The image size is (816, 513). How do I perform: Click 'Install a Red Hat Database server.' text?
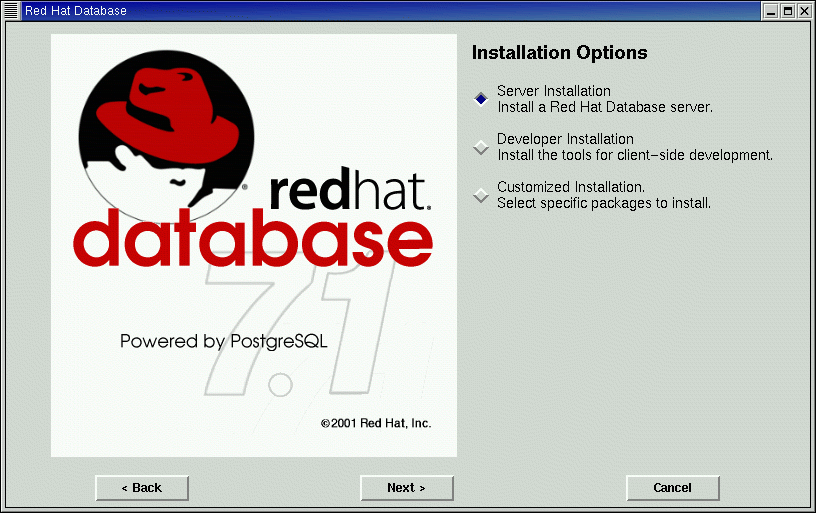point(605,107)
